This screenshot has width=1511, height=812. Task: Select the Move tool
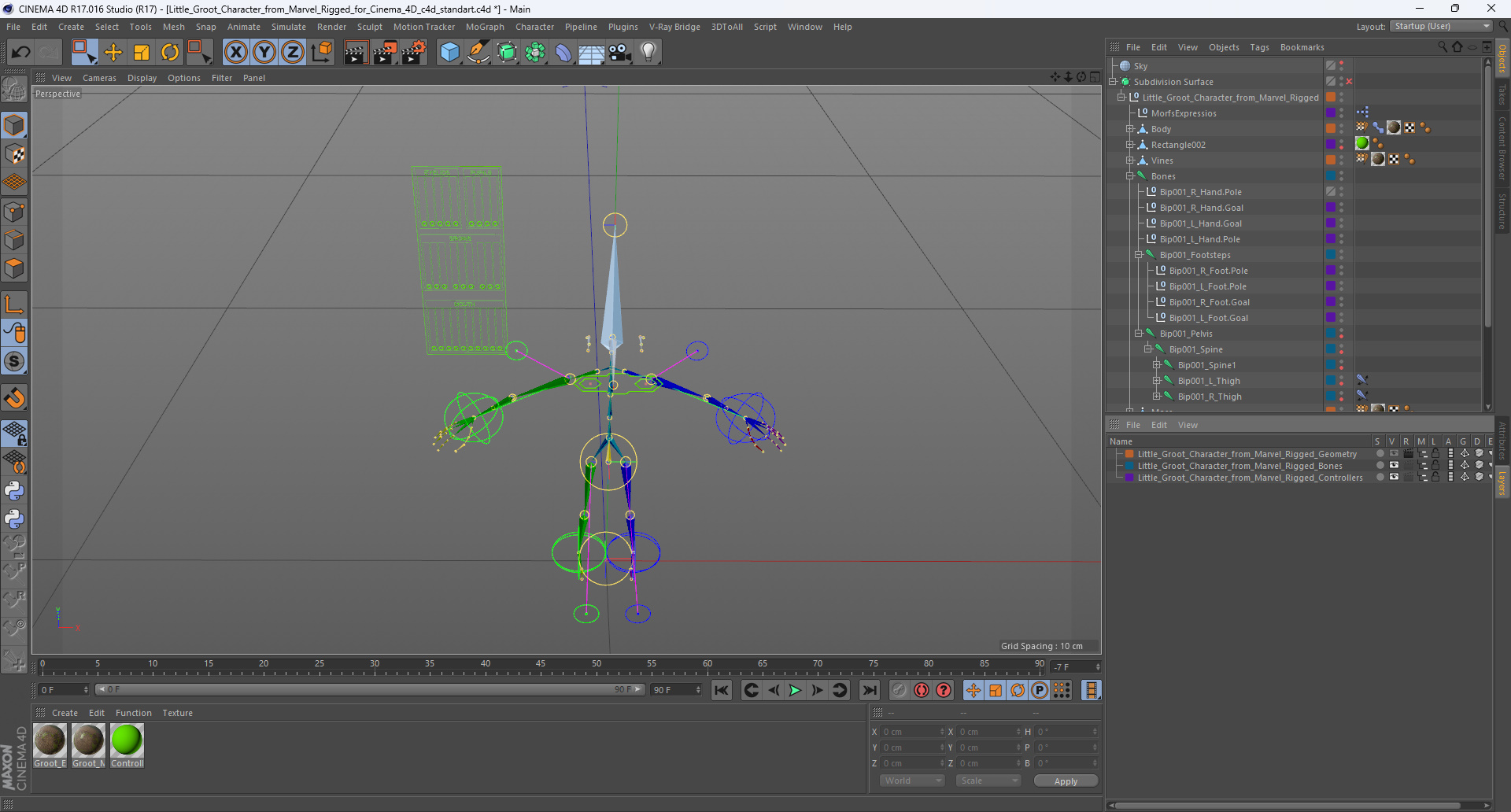[113, 52]
